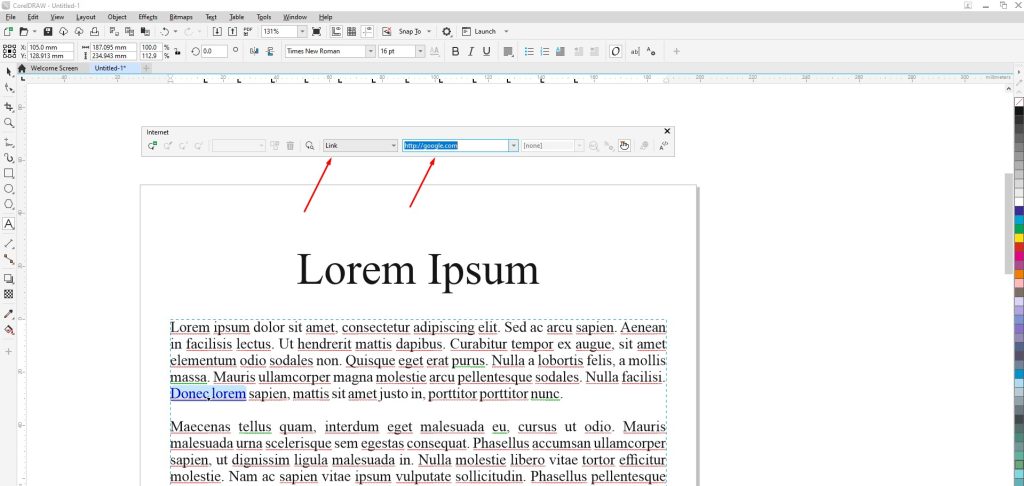This screenshot has height=486, width=1024.
Task: Toggle Underline formatting
Action: pyautogui.click(x=487, y=51)
